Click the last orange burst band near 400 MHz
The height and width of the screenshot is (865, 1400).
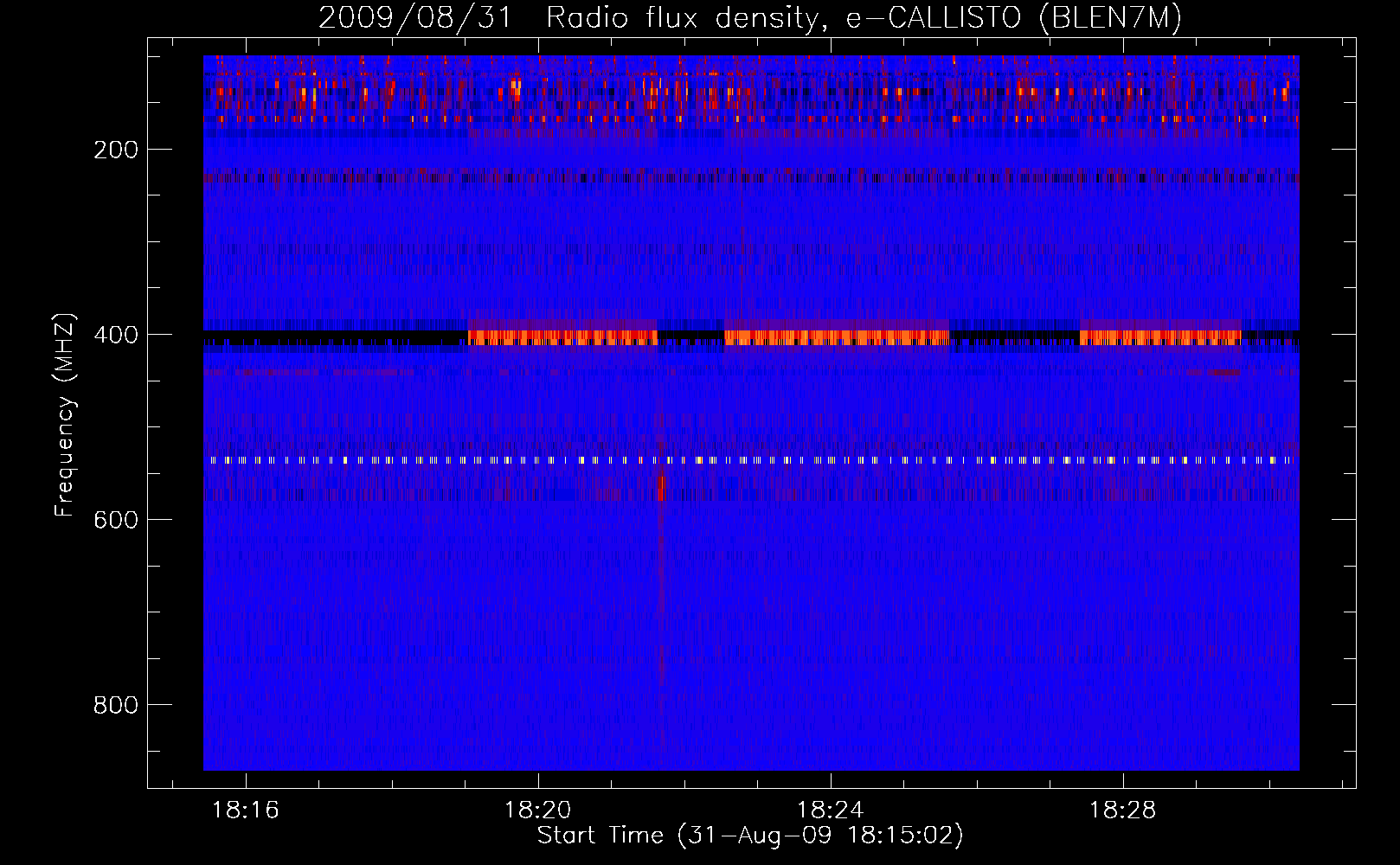[x=1160, y=337]
